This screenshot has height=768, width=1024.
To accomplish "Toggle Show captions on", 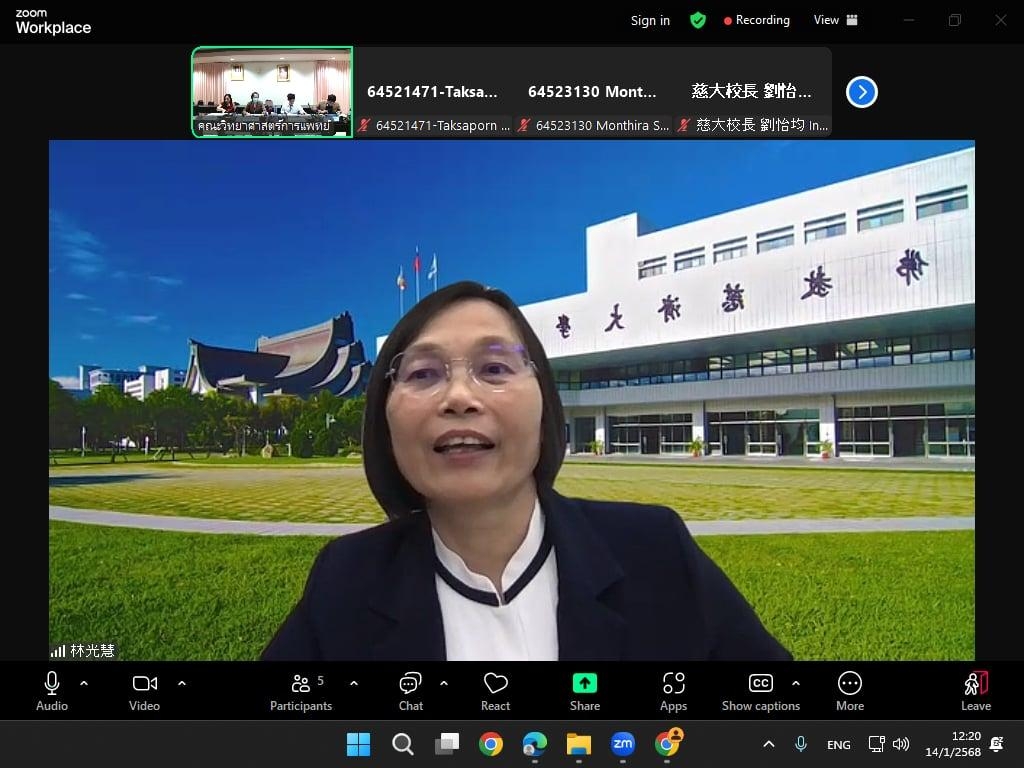I will click(760, 691).
